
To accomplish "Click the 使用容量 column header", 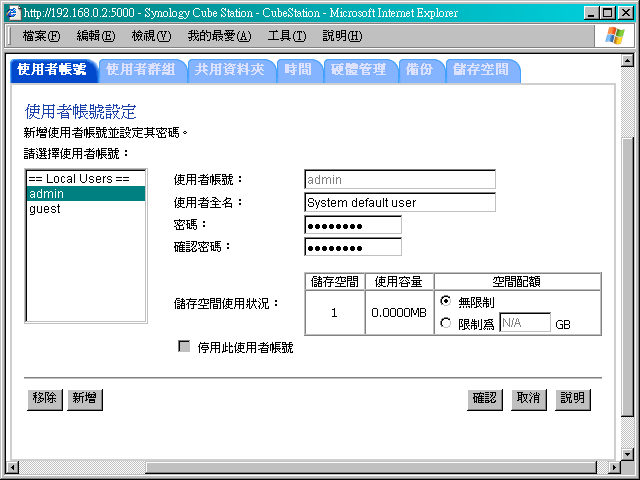I will tap(399, 282).
